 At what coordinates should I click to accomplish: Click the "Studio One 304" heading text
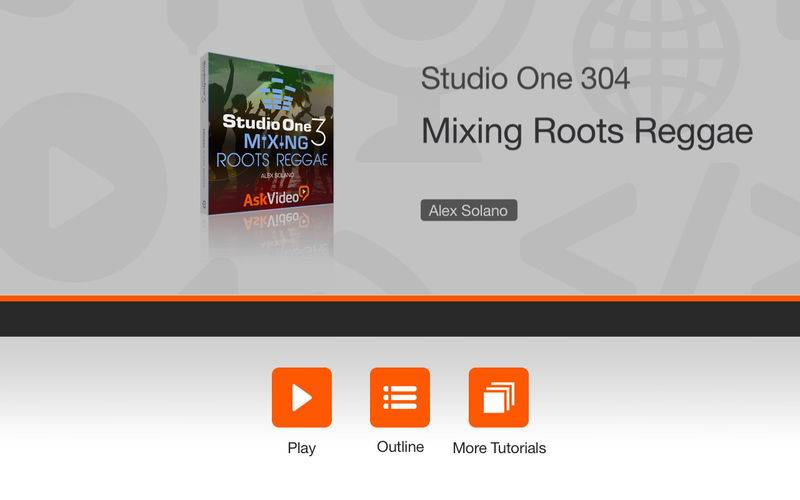[525, 79]
